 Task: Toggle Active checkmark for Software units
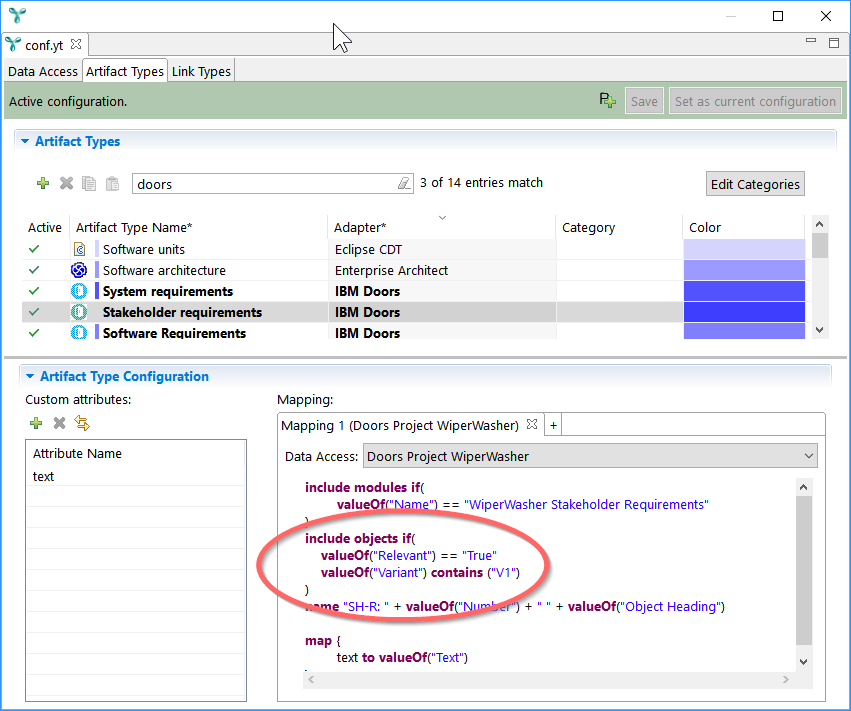pos(34,249)
